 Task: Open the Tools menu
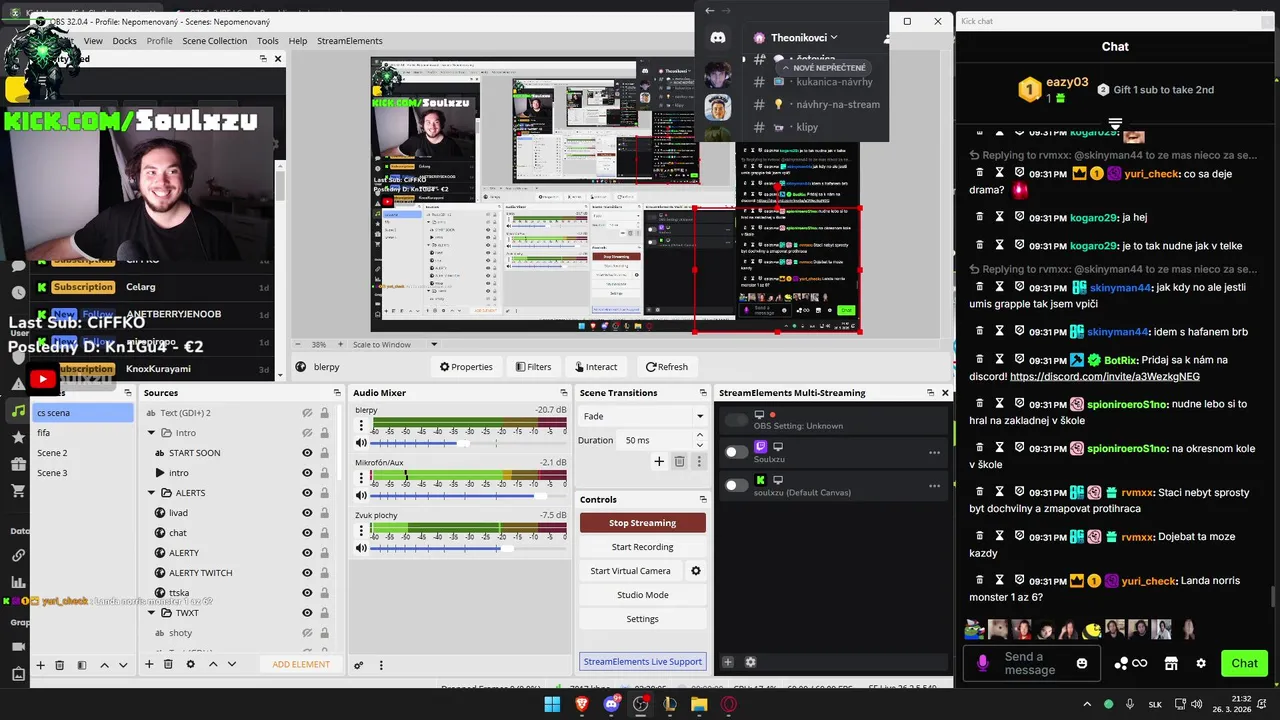pyautogui.click(x=268, y=41)
